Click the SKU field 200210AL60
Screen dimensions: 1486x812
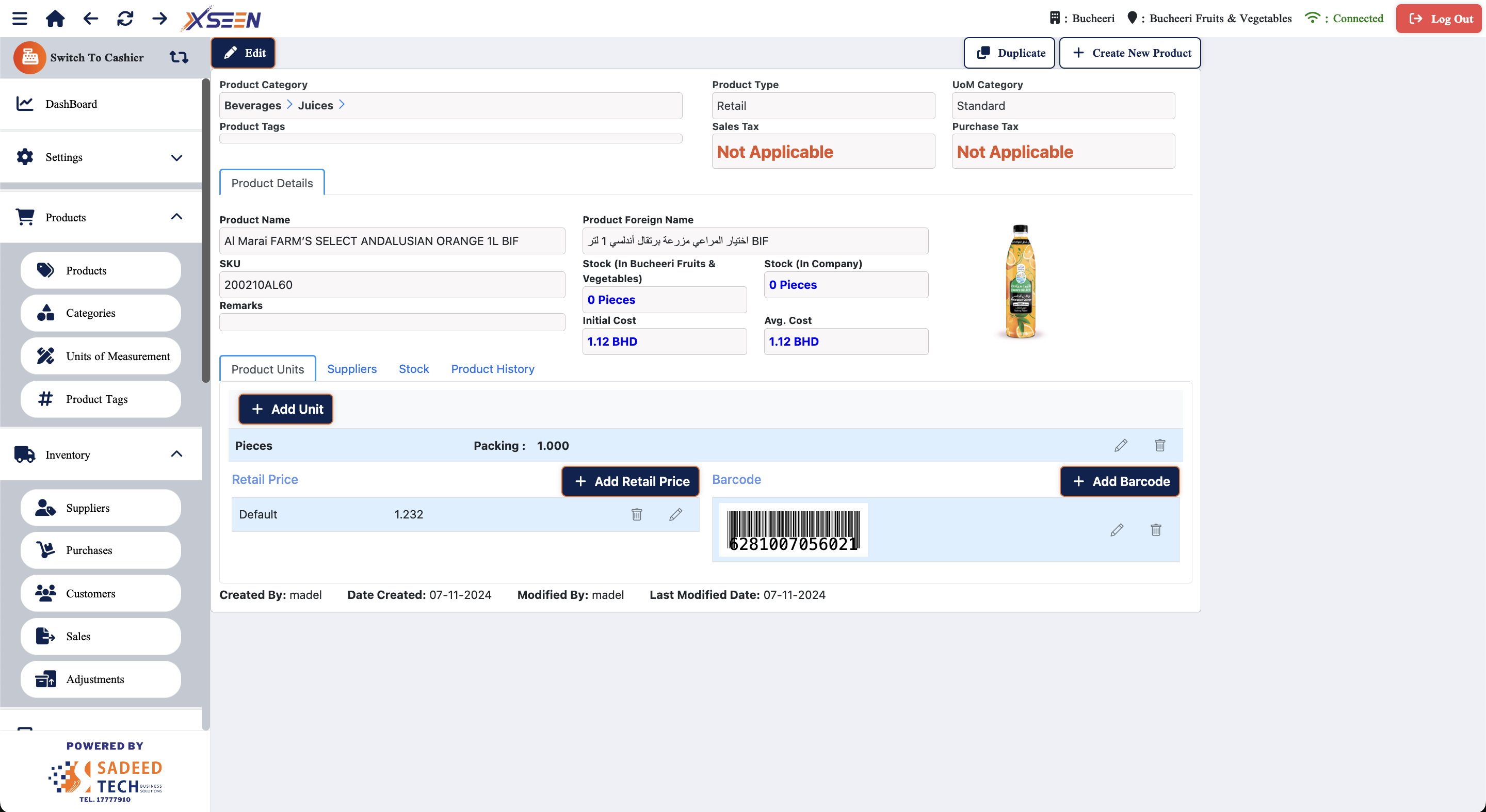click(392, 285)
